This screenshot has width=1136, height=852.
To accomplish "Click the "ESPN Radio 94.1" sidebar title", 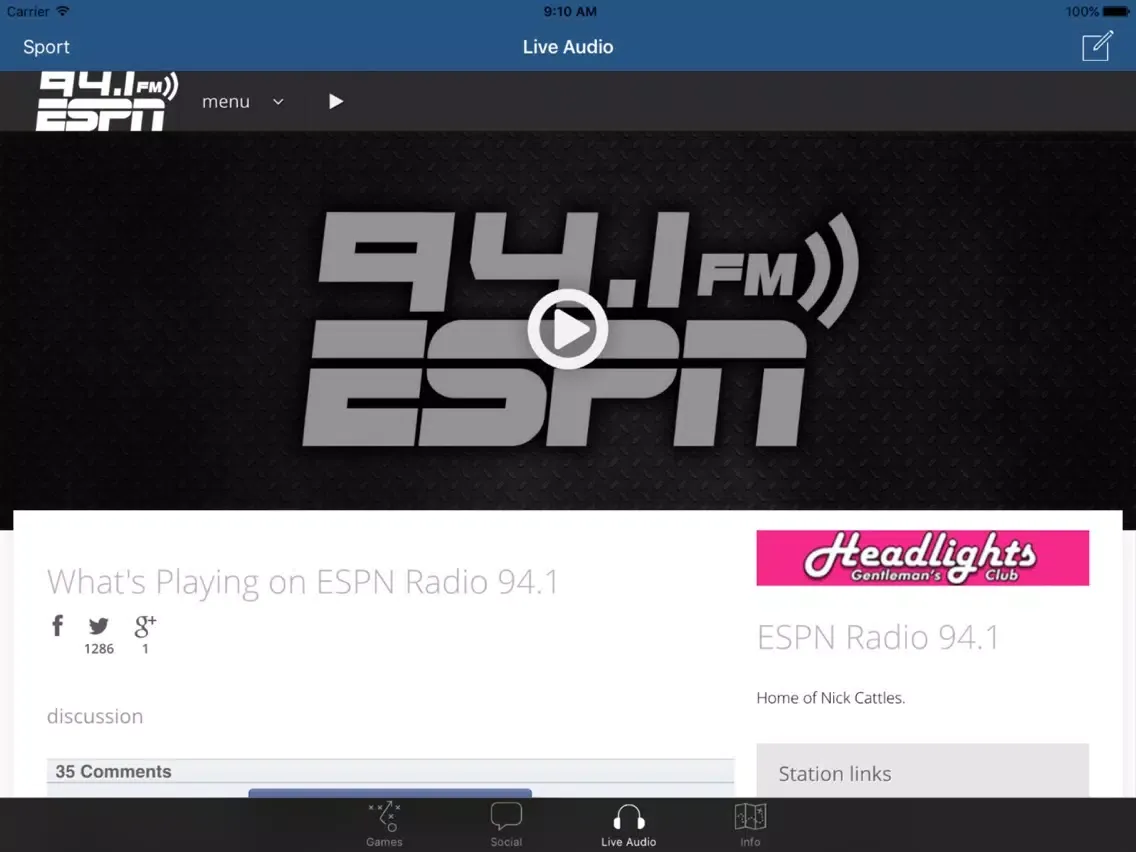I will coord(878,637).
